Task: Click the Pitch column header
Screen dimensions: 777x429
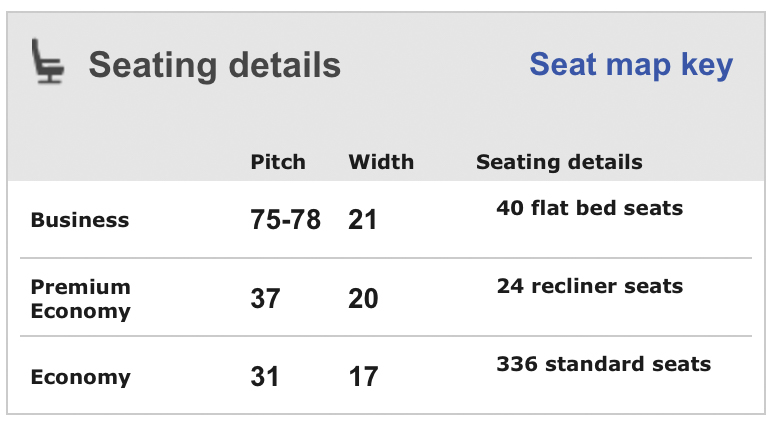Action: point(278,162)
